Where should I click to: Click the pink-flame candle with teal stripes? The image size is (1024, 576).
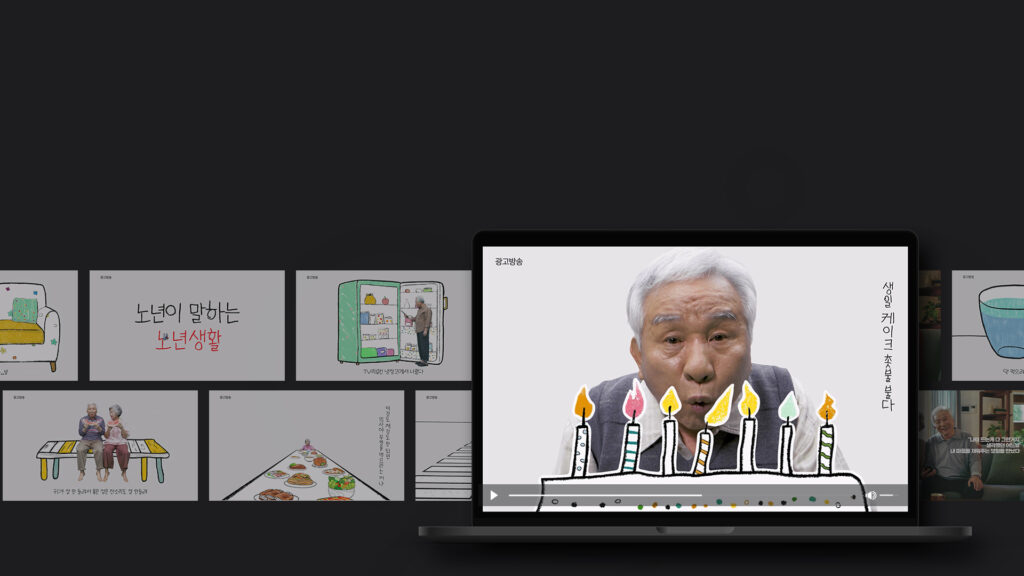point(632,432)
